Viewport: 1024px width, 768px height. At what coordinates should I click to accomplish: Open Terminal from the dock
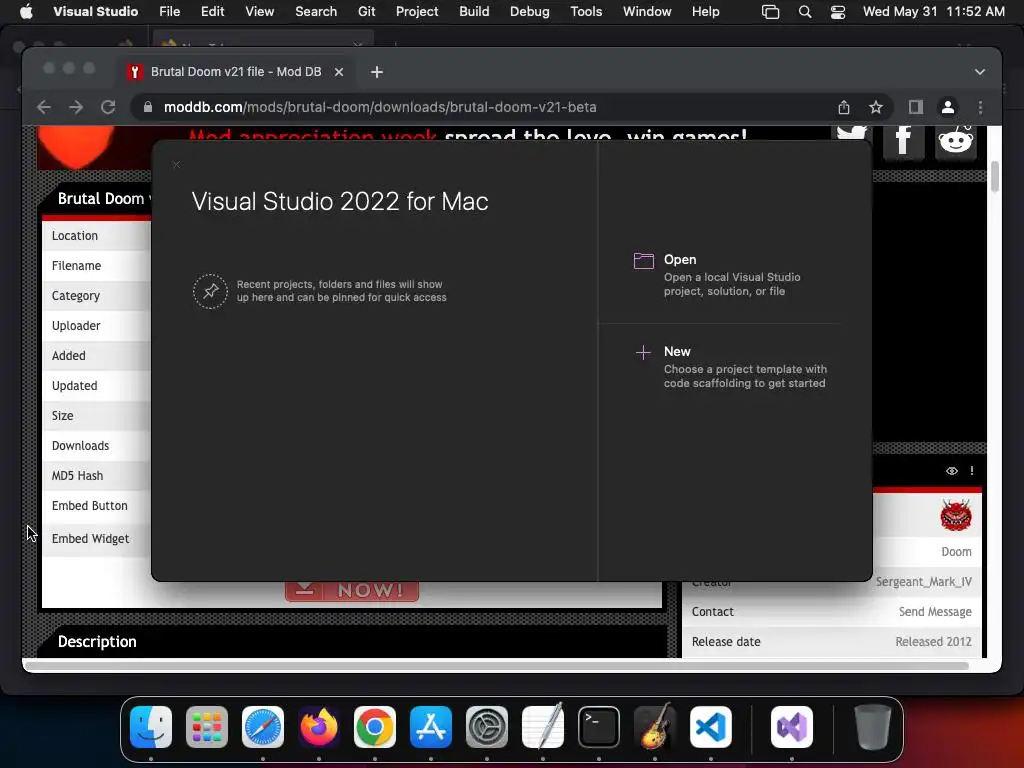click(x=599, y=727)
